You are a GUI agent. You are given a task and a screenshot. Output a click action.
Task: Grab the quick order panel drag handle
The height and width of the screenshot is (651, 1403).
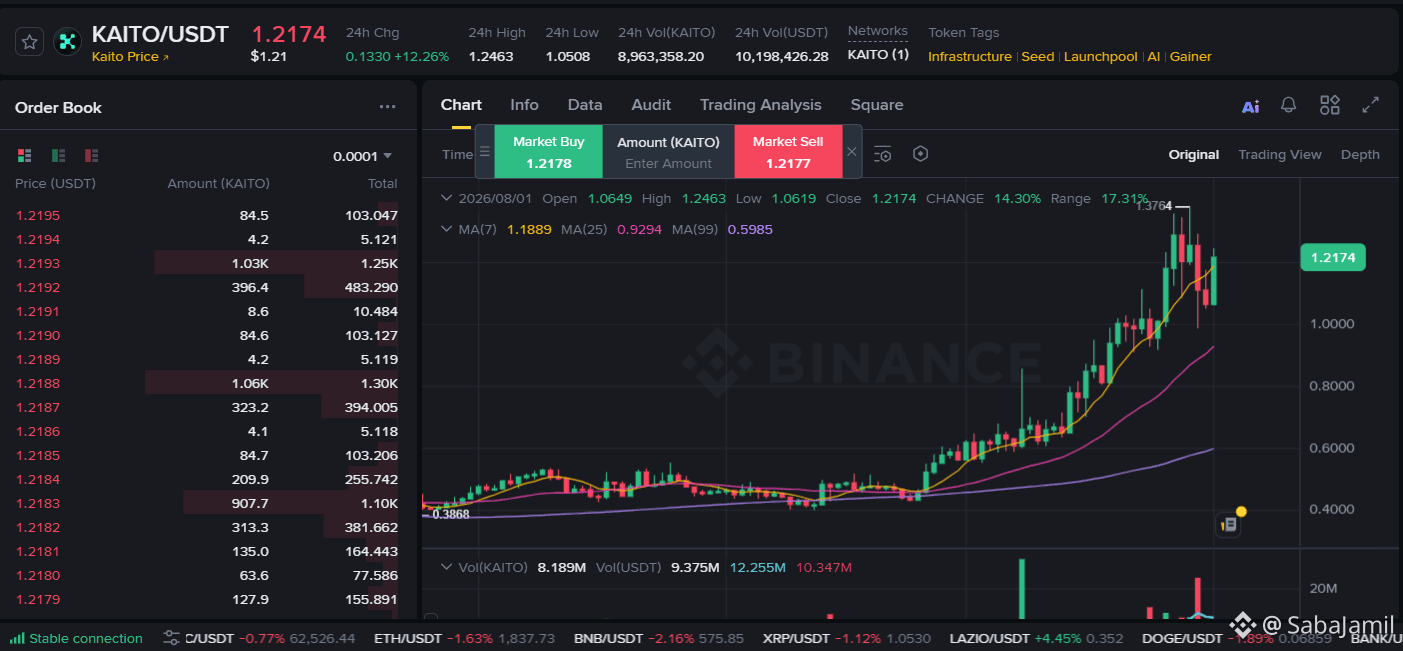pyautogui.click(x=485, y=152)
